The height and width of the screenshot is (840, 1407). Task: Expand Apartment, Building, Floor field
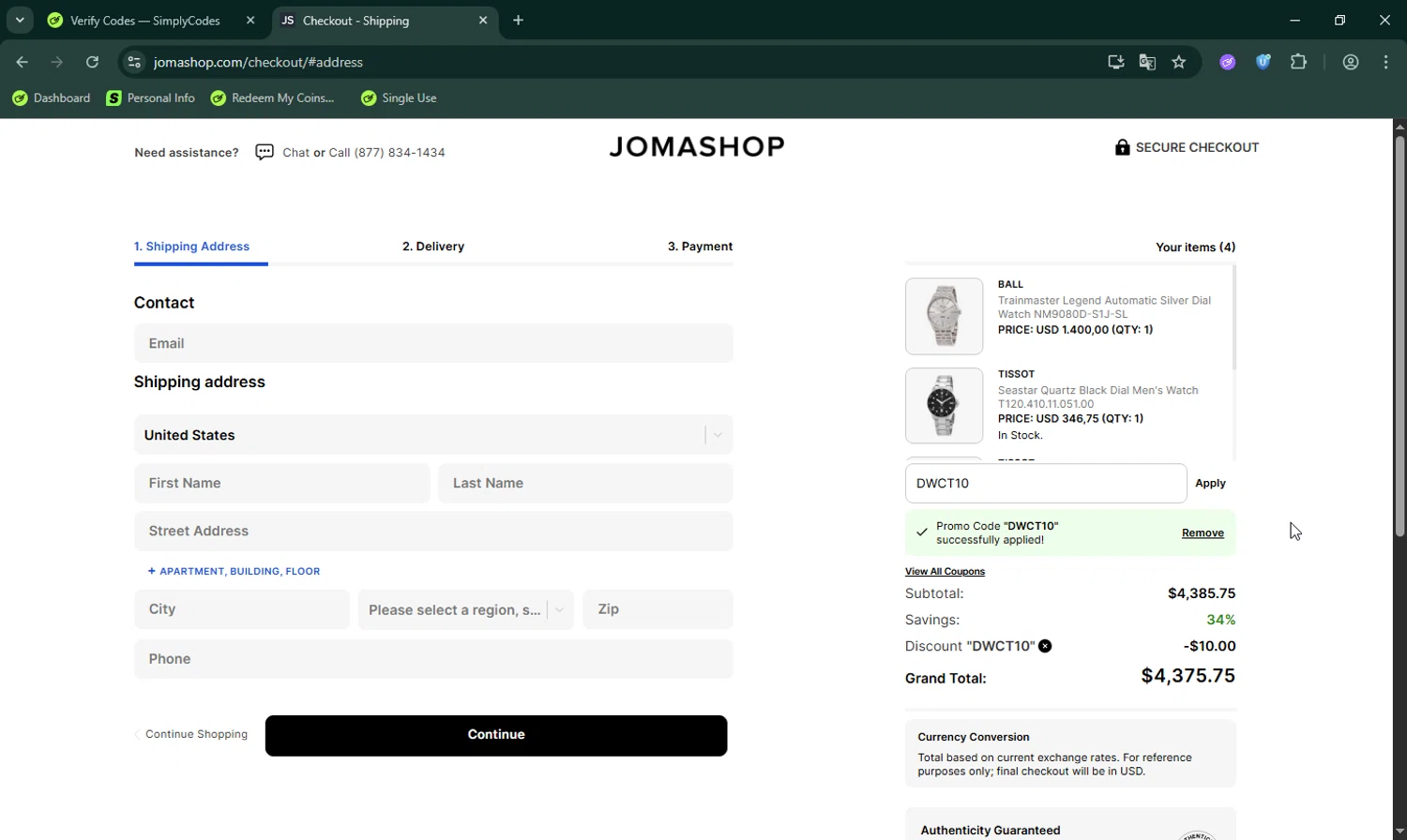tap(234, 571)
